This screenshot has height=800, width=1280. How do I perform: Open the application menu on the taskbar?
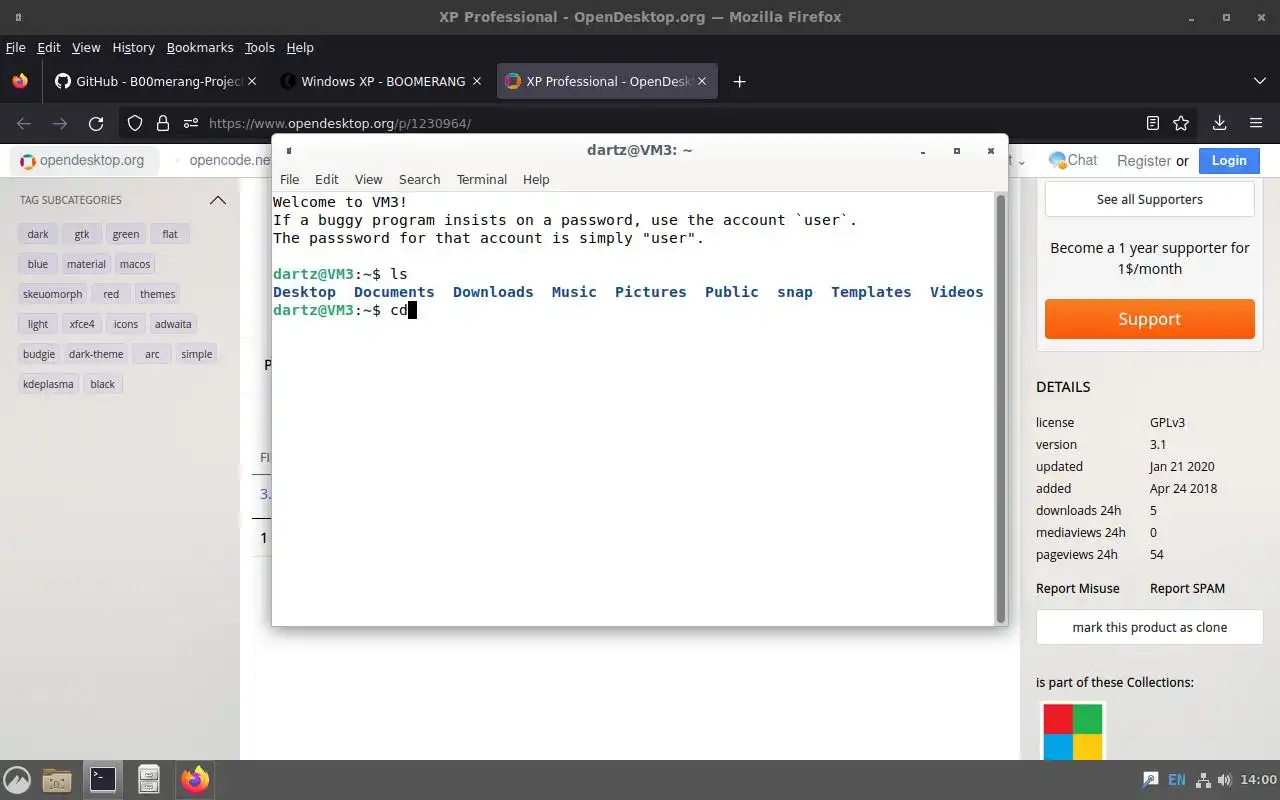pyautogui.click(x=17, y=779)
